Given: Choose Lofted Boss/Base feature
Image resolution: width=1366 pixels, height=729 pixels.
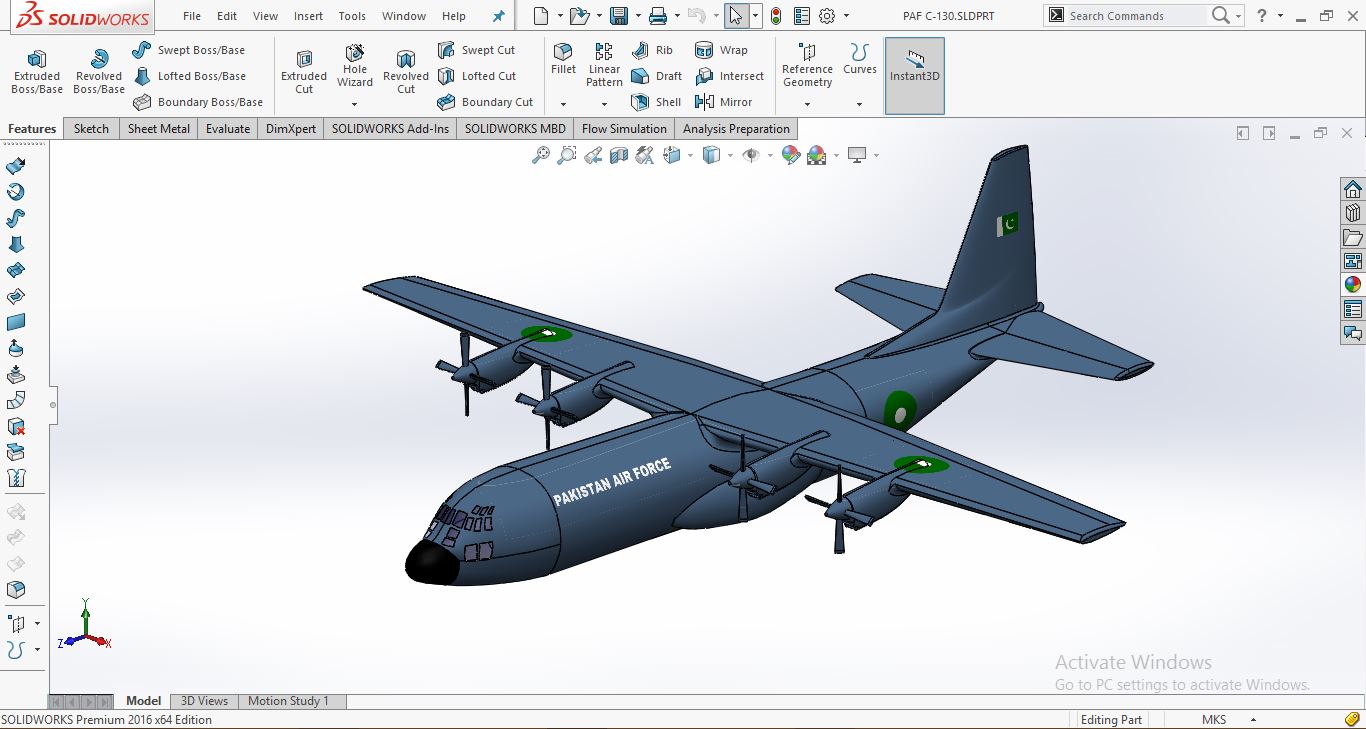Looking at the screenshot, I should pos(189,76).
